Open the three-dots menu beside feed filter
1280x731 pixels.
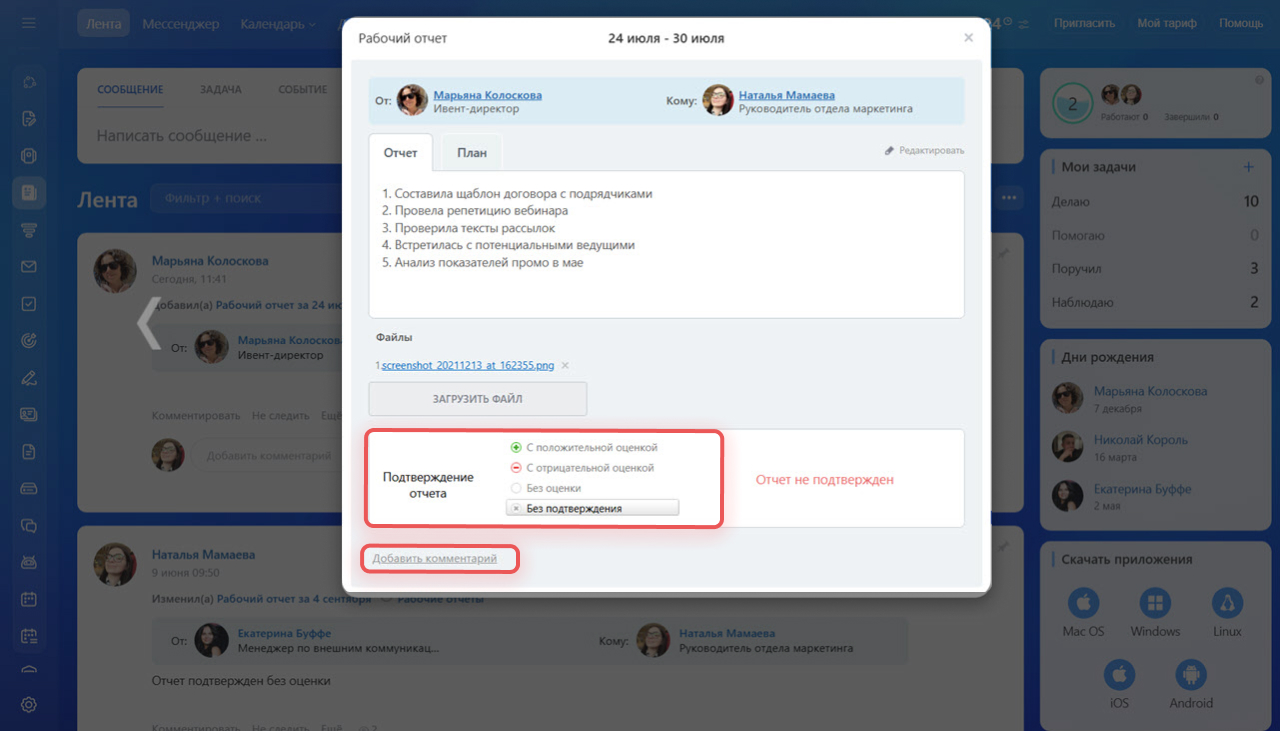[1009, 198]
